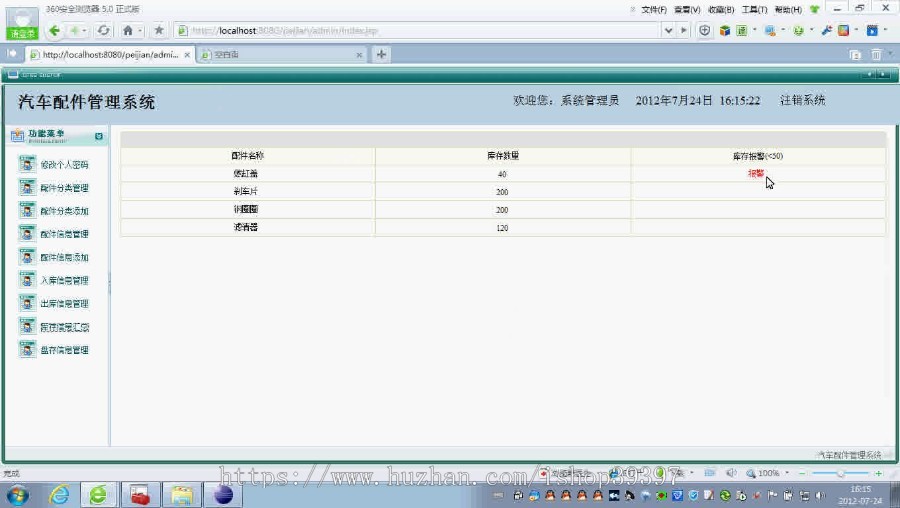Open the 文件(F) menu

(x=654, y=9)
